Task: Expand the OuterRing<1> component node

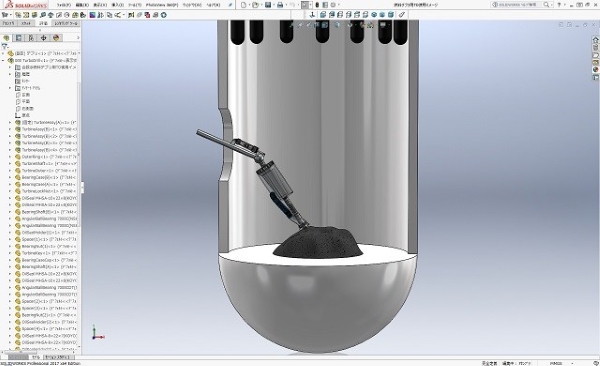Action: click(10, 157)
